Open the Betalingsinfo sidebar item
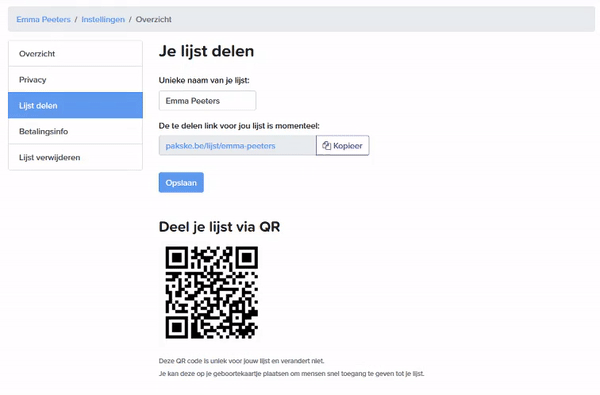The height and width of the screenshot is (395, 600). (x=75, y=131)
